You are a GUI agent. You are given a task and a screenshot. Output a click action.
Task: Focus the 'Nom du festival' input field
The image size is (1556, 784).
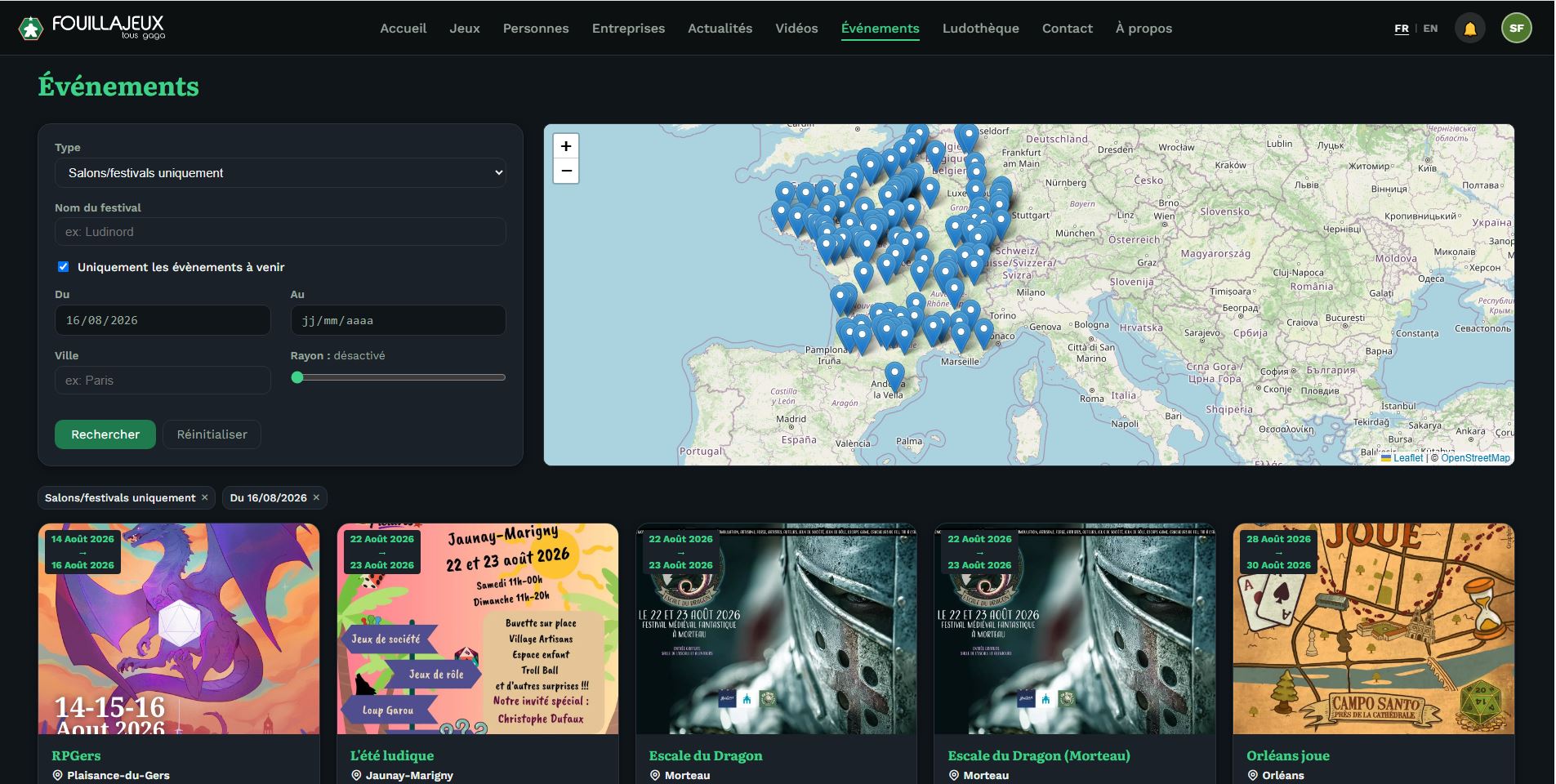click(280, 232)
